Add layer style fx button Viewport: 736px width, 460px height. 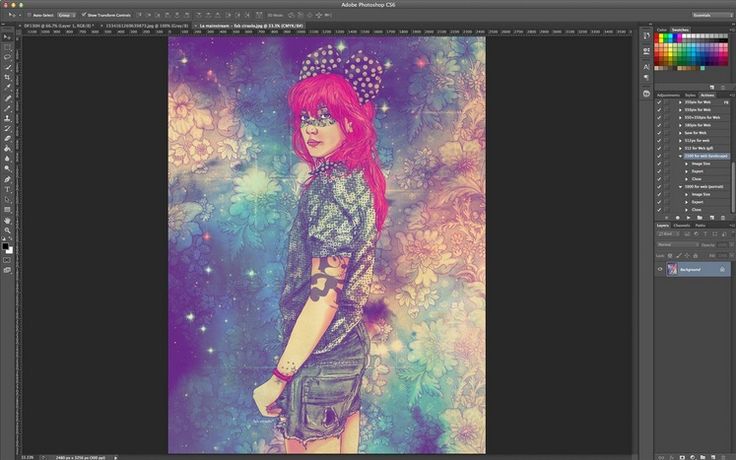(x=671, y=456)
